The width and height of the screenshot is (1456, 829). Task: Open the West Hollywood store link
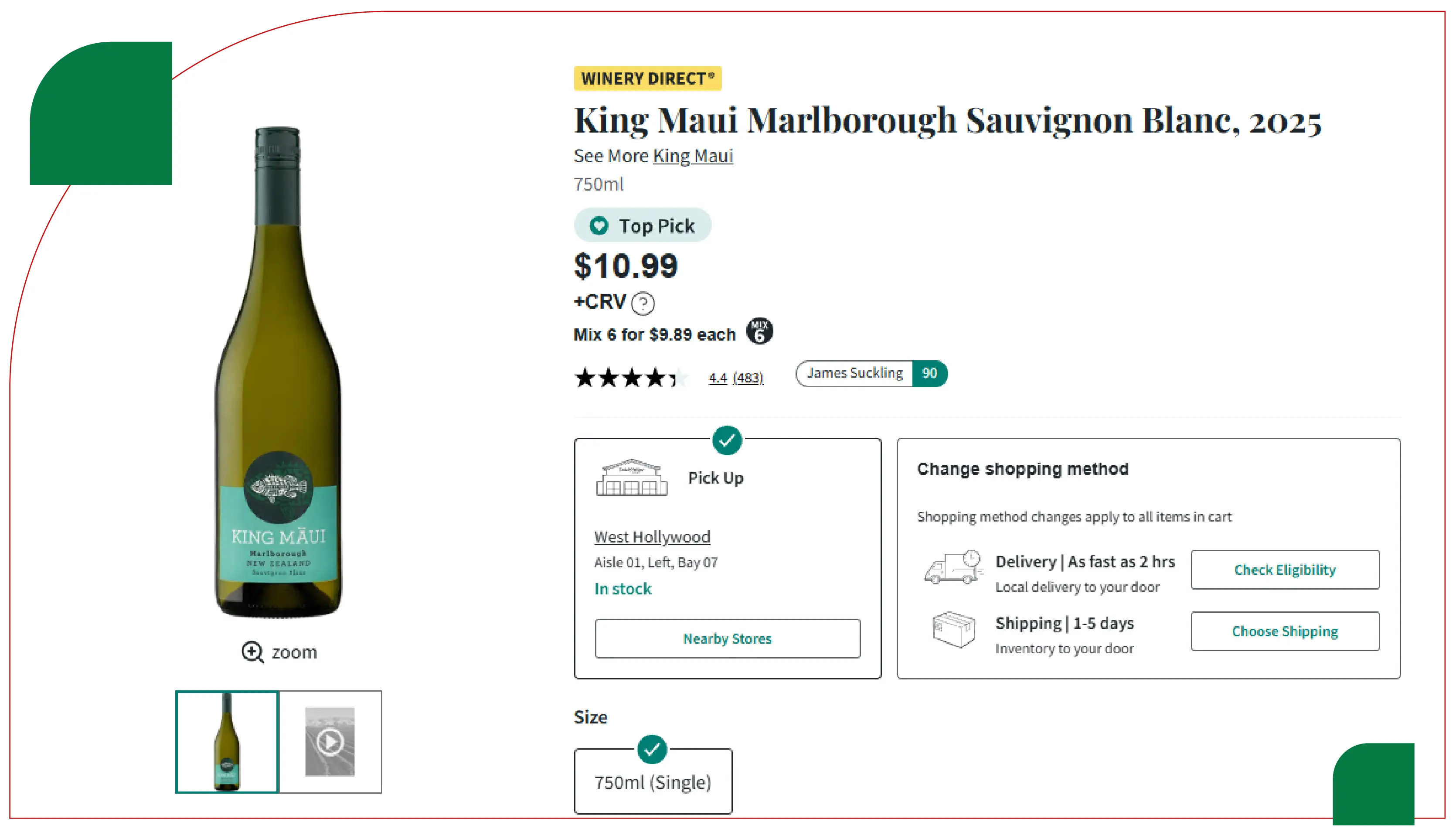[x=652, y=537]
